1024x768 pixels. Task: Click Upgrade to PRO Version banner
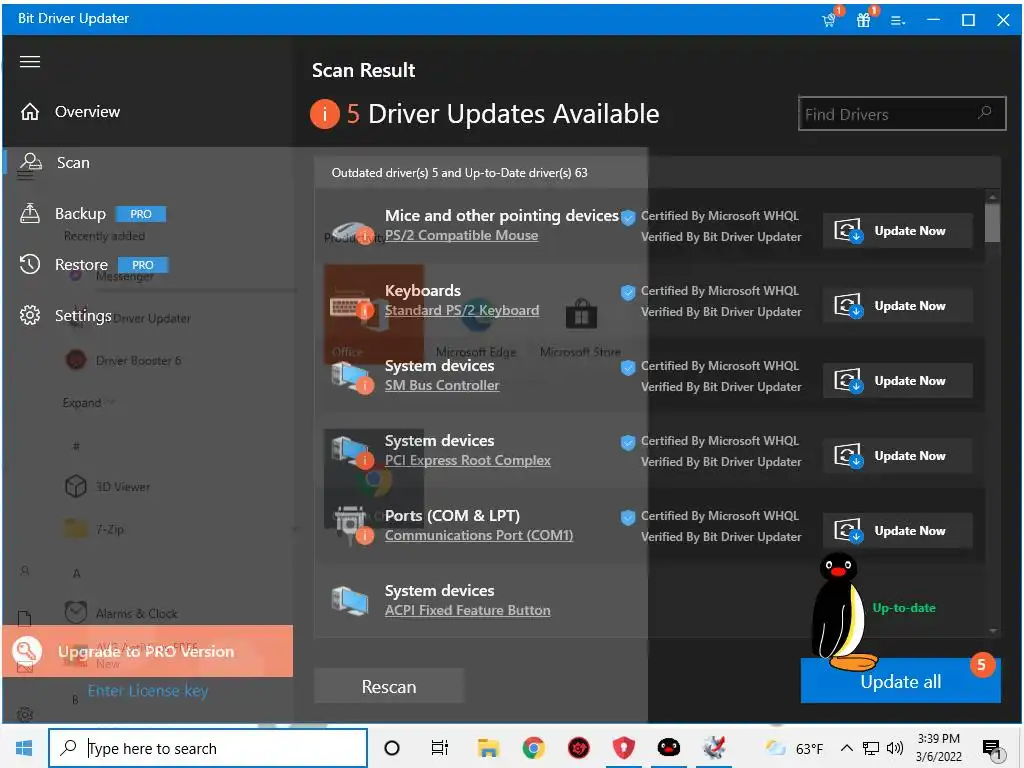148,651
